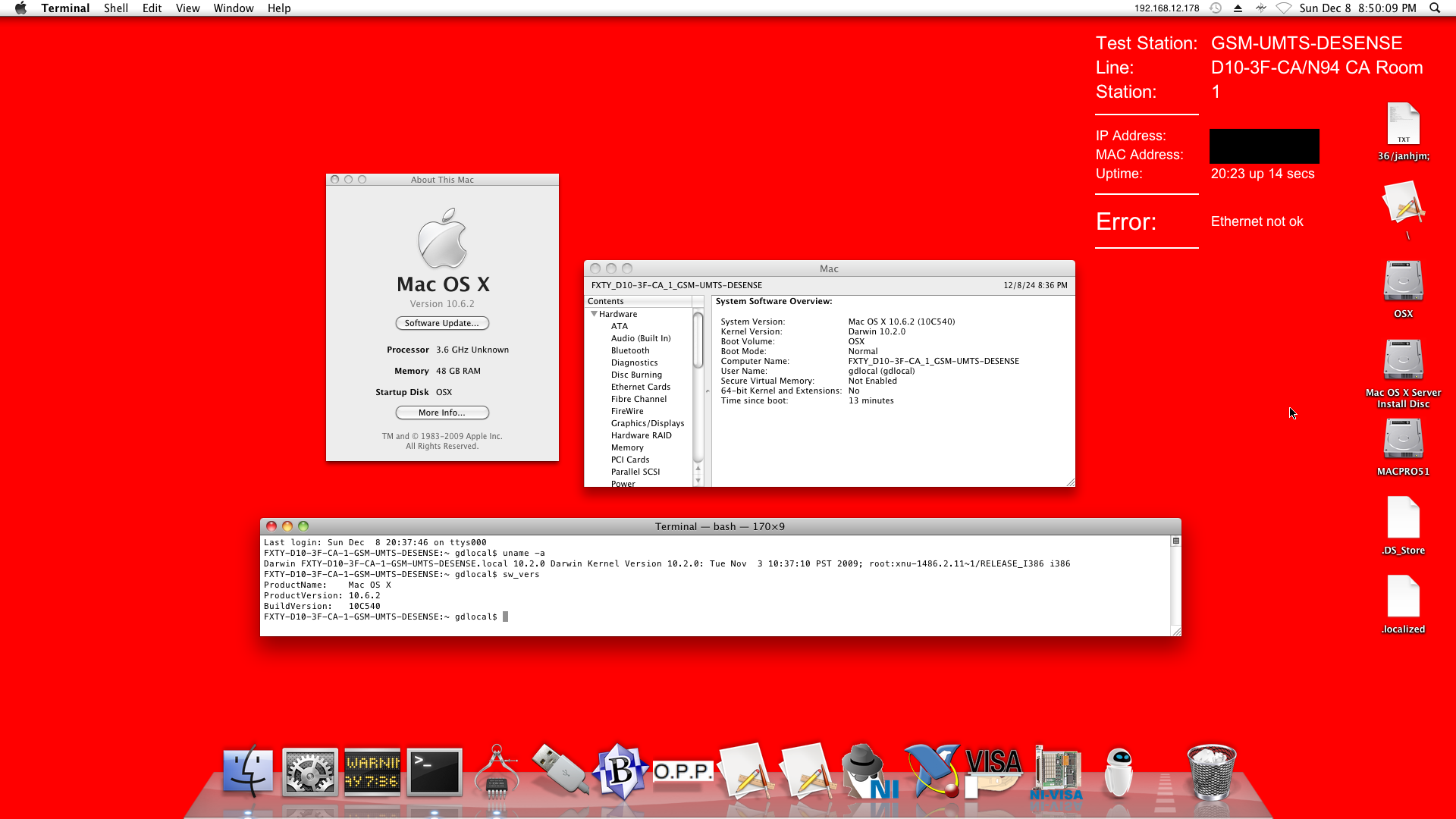The height and width of the screenshot is (819, 1456).
Task: Select Bluetooth in profiler contents
Action: (x=630, y=350)
